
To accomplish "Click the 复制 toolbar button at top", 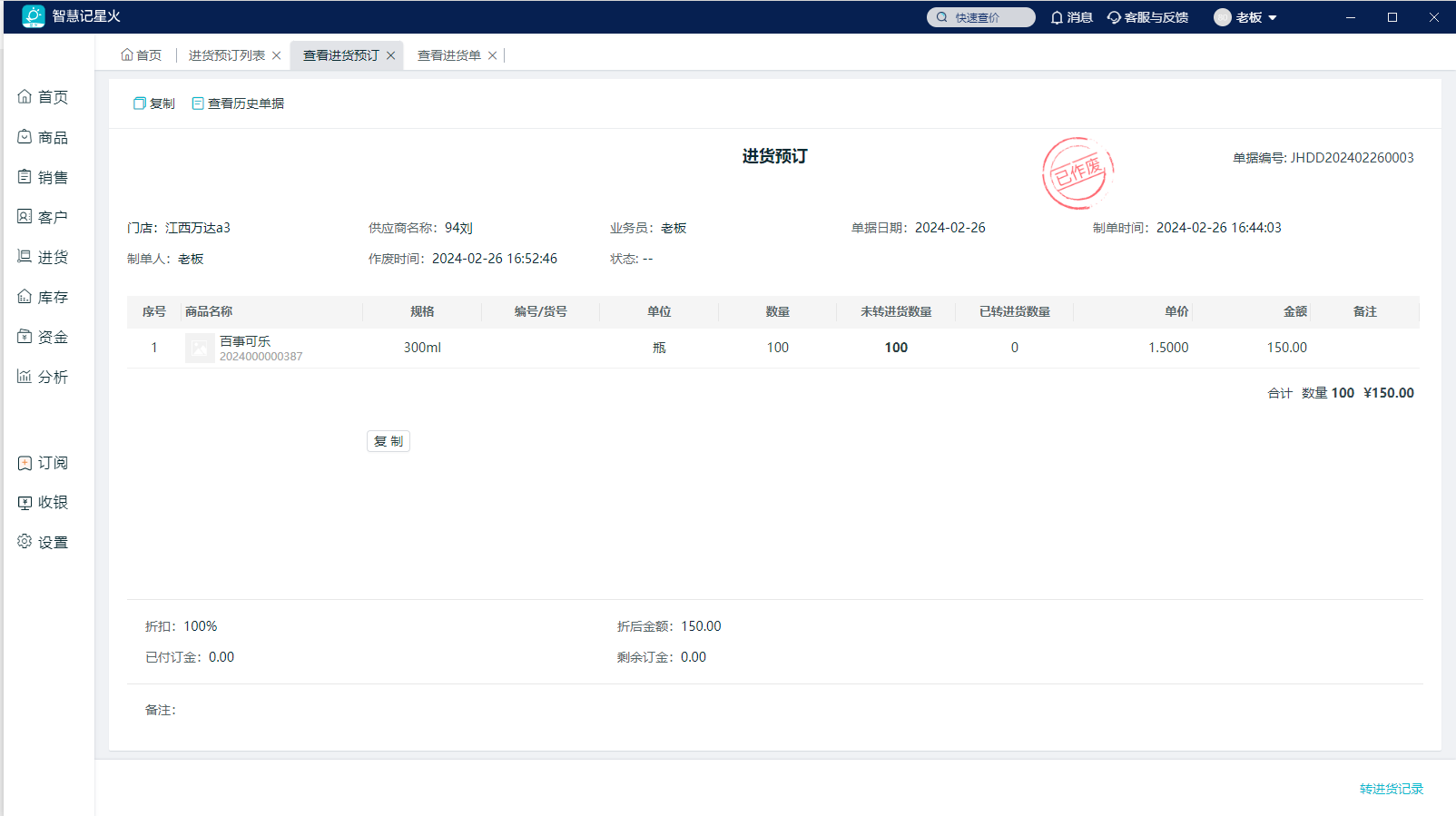I will [x=154, y=103].
